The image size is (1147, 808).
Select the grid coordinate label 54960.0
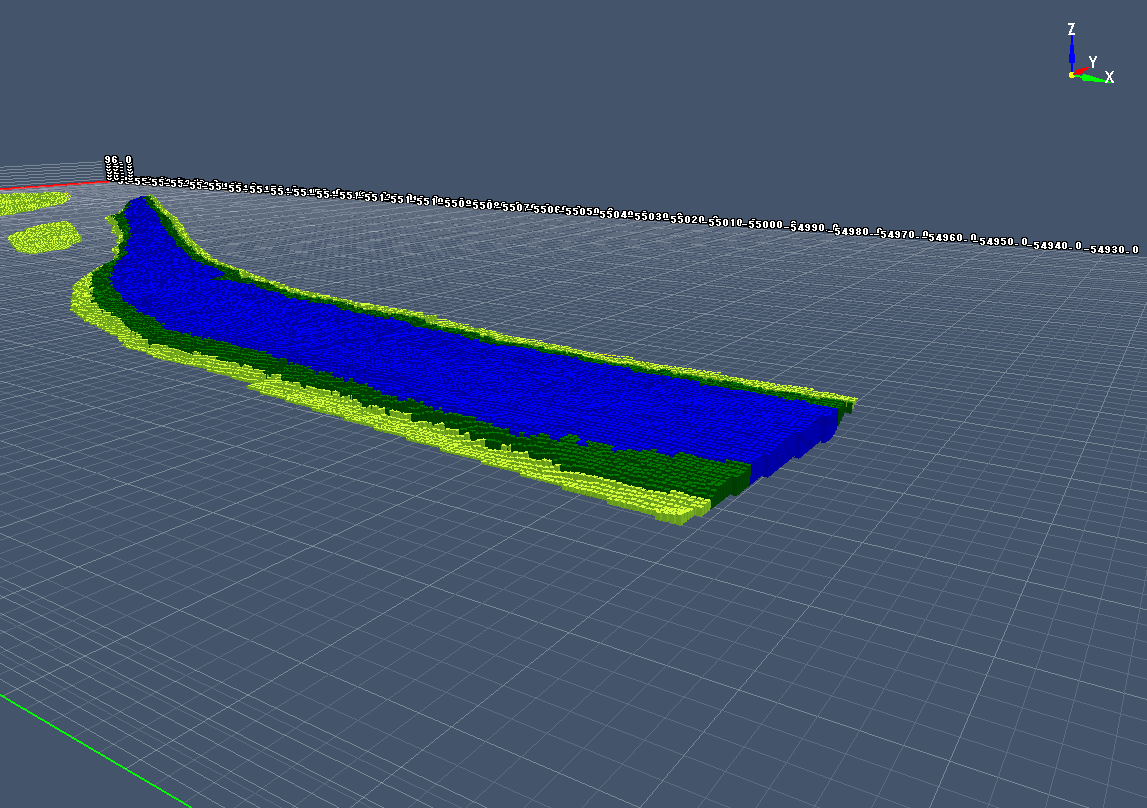click(x=952, y=238)
